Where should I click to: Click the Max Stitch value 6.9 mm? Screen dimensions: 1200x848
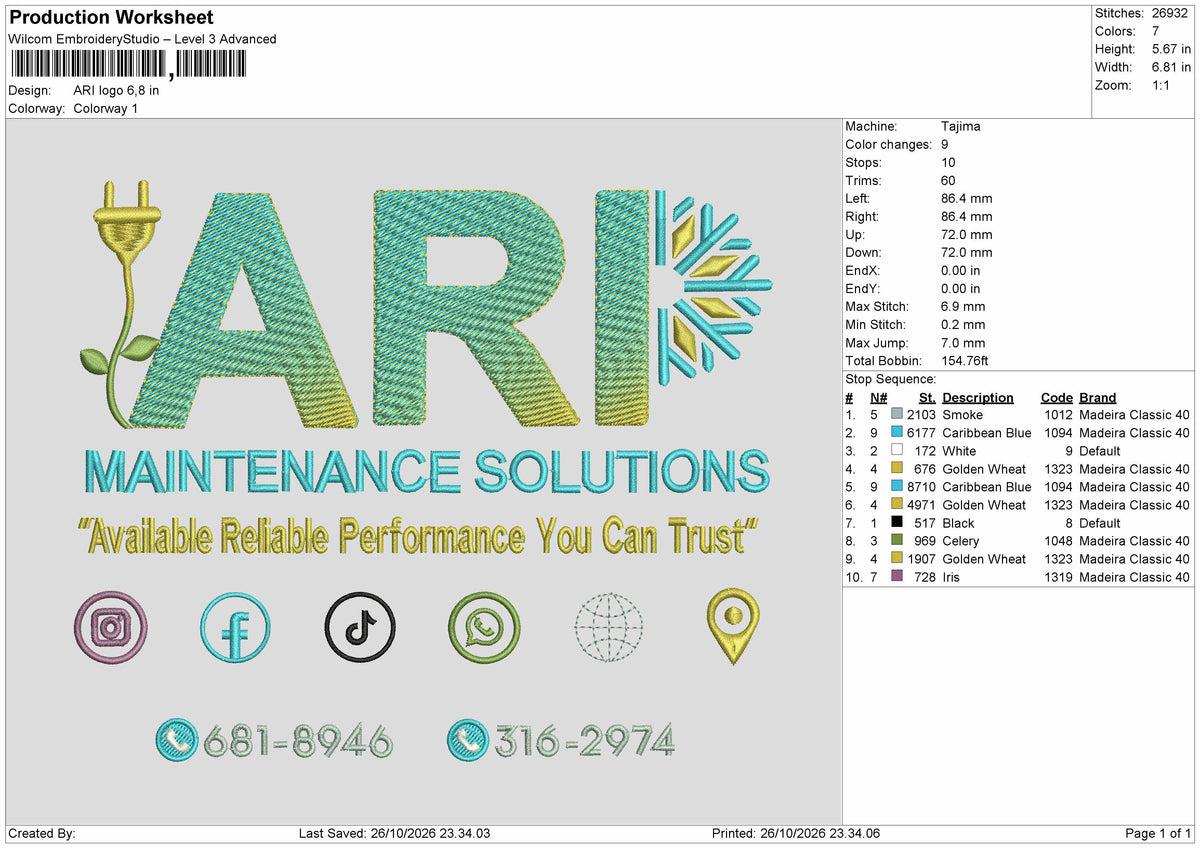pyautogui.click(x=963, y=307)
